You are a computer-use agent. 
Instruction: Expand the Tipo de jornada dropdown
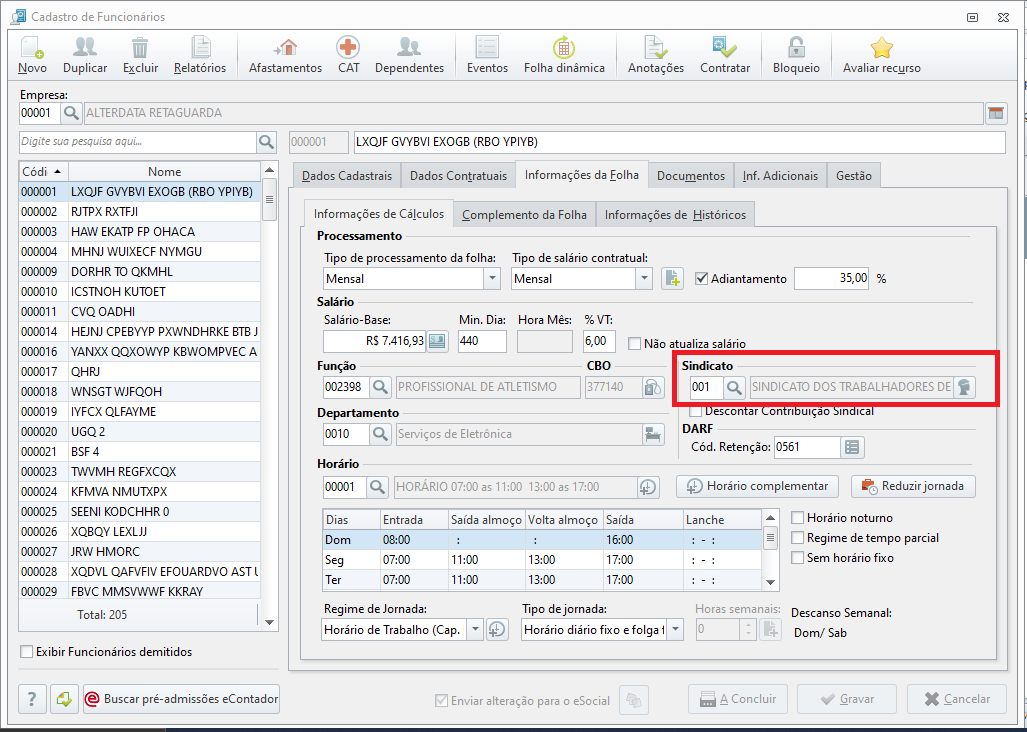675,629
